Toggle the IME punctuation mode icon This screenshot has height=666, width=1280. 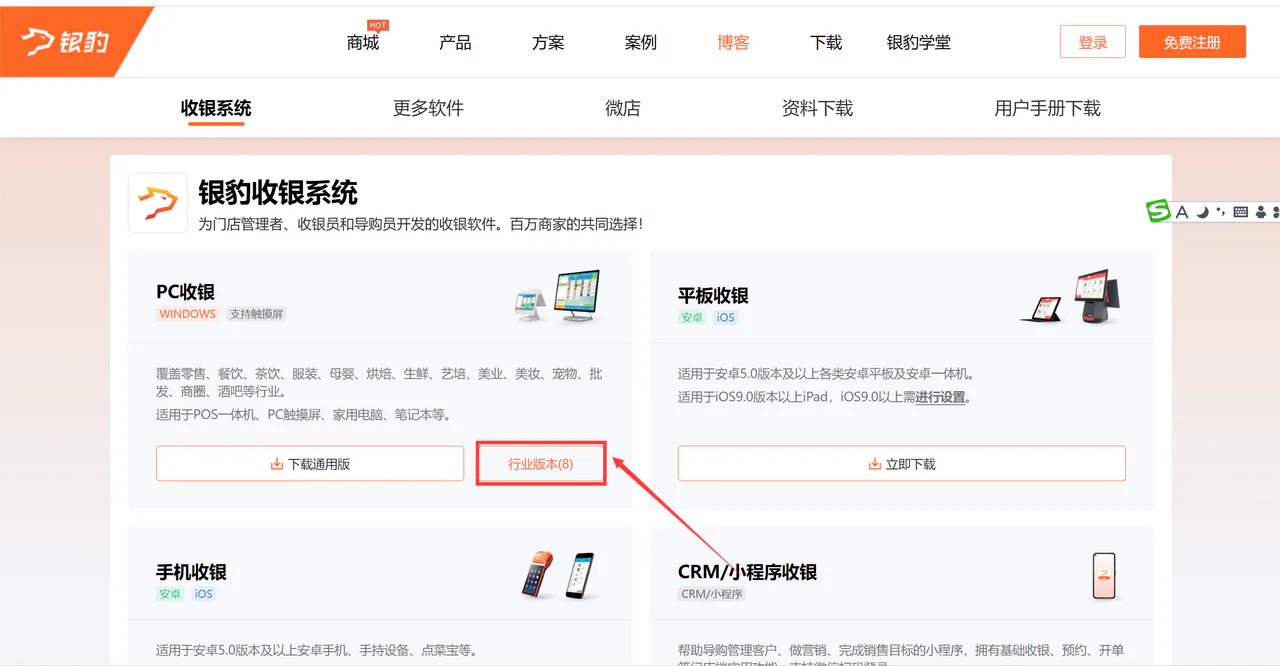tap(1221, 212)
